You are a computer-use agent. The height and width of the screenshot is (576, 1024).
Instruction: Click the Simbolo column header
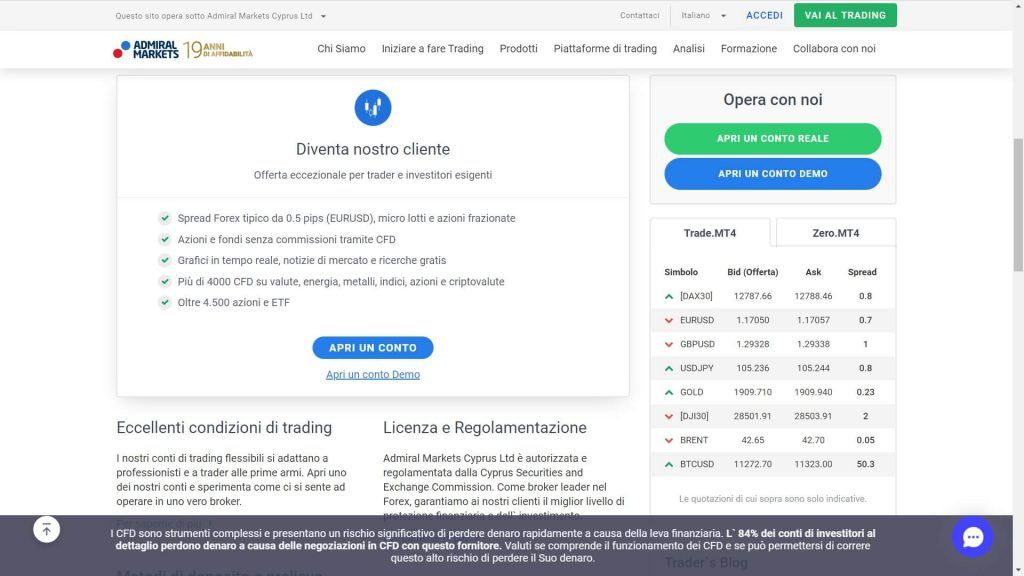coord(681,272)
